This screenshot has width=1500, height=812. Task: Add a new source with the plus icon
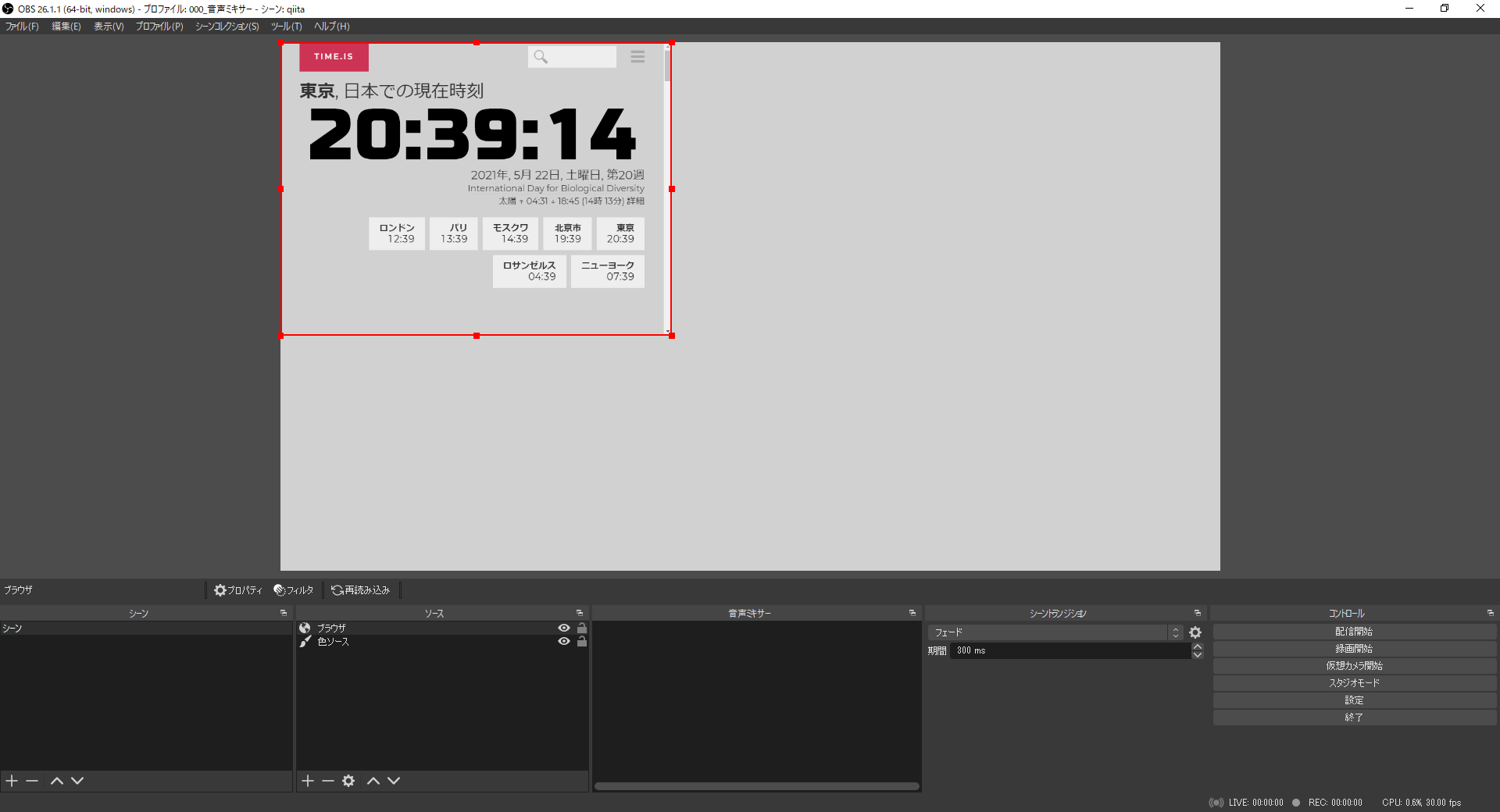coord(309,781)
